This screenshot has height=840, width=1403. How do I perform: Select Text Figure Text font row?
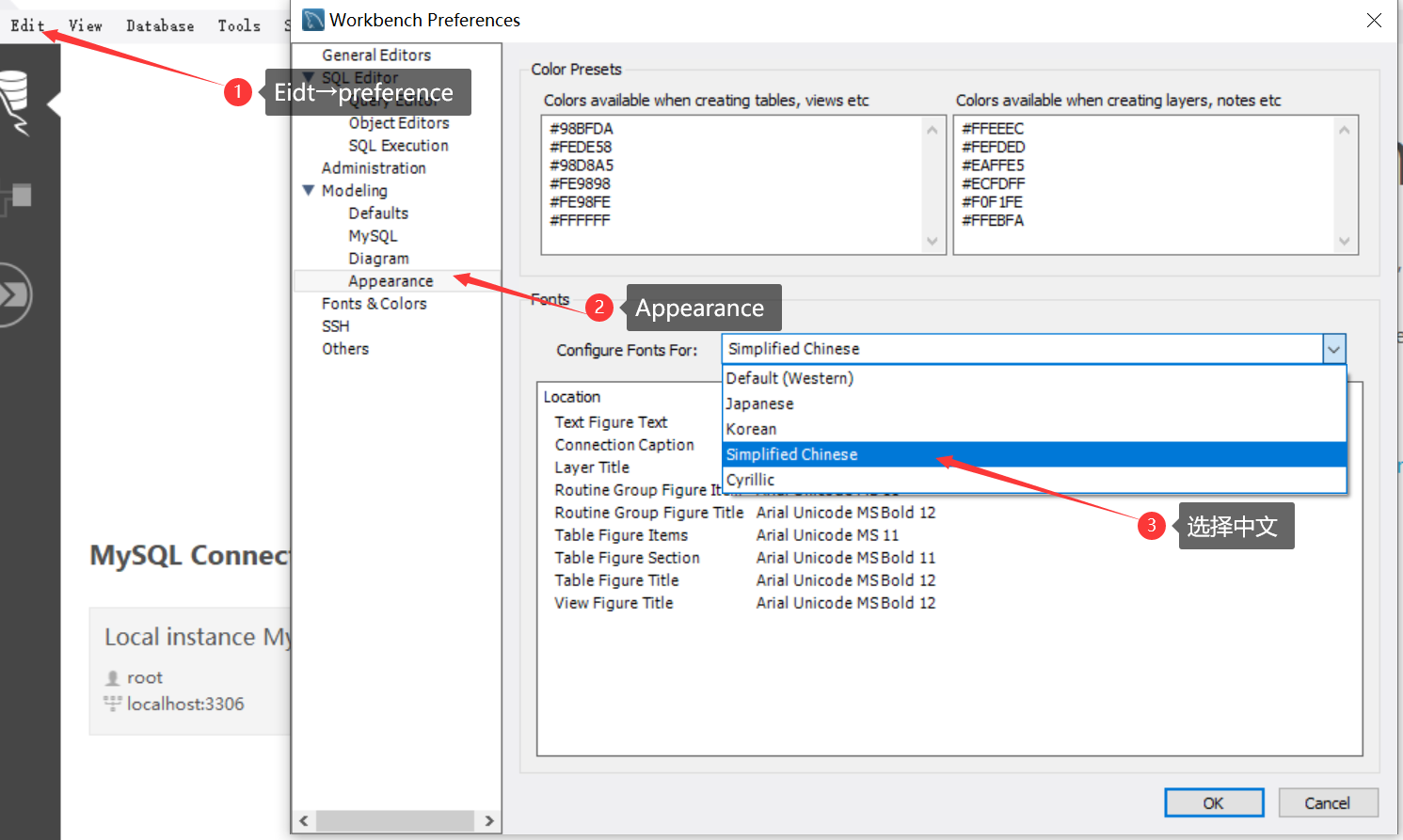611,422
